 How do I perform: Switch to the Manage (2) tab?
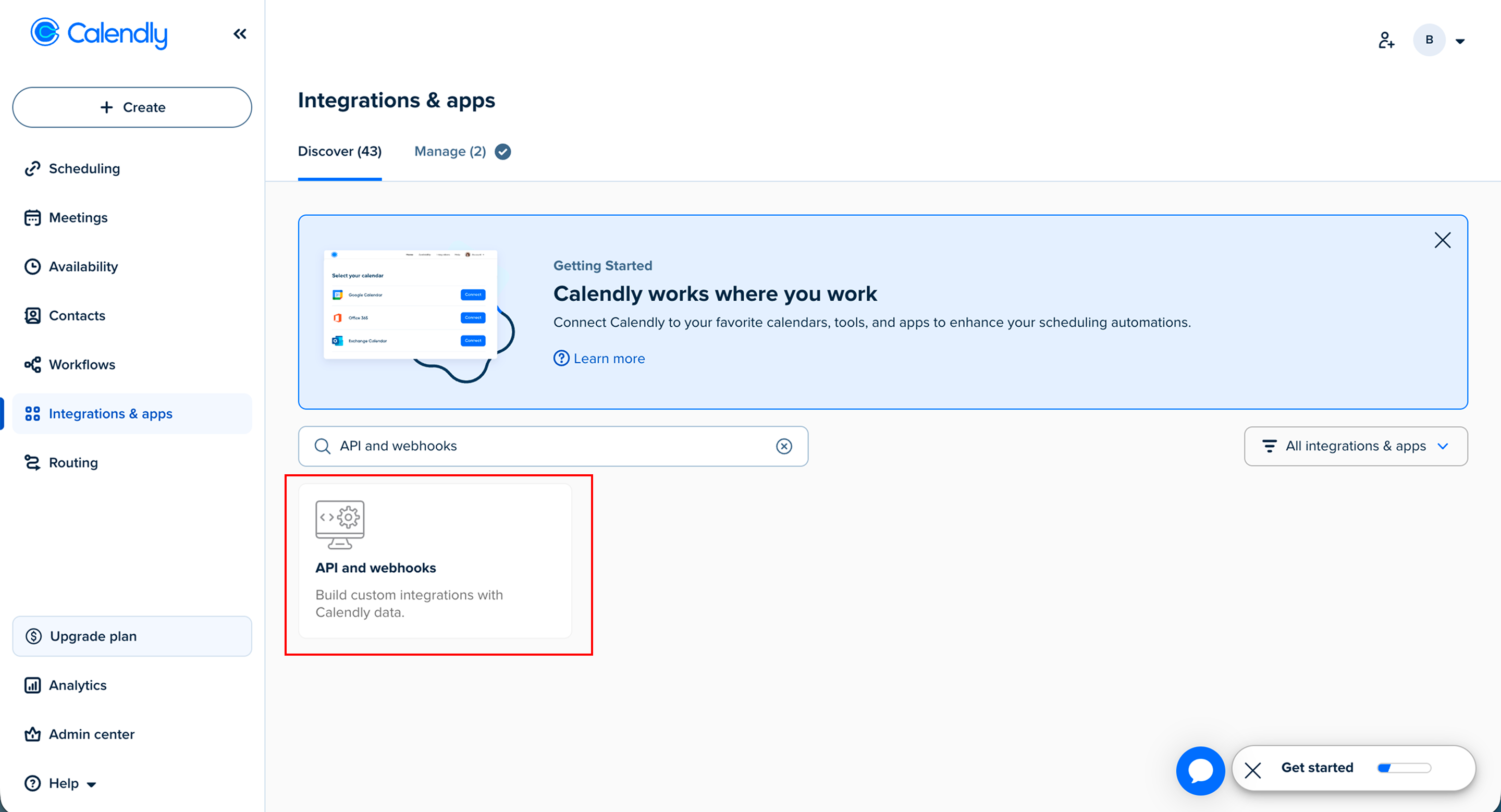coord(450,152)
